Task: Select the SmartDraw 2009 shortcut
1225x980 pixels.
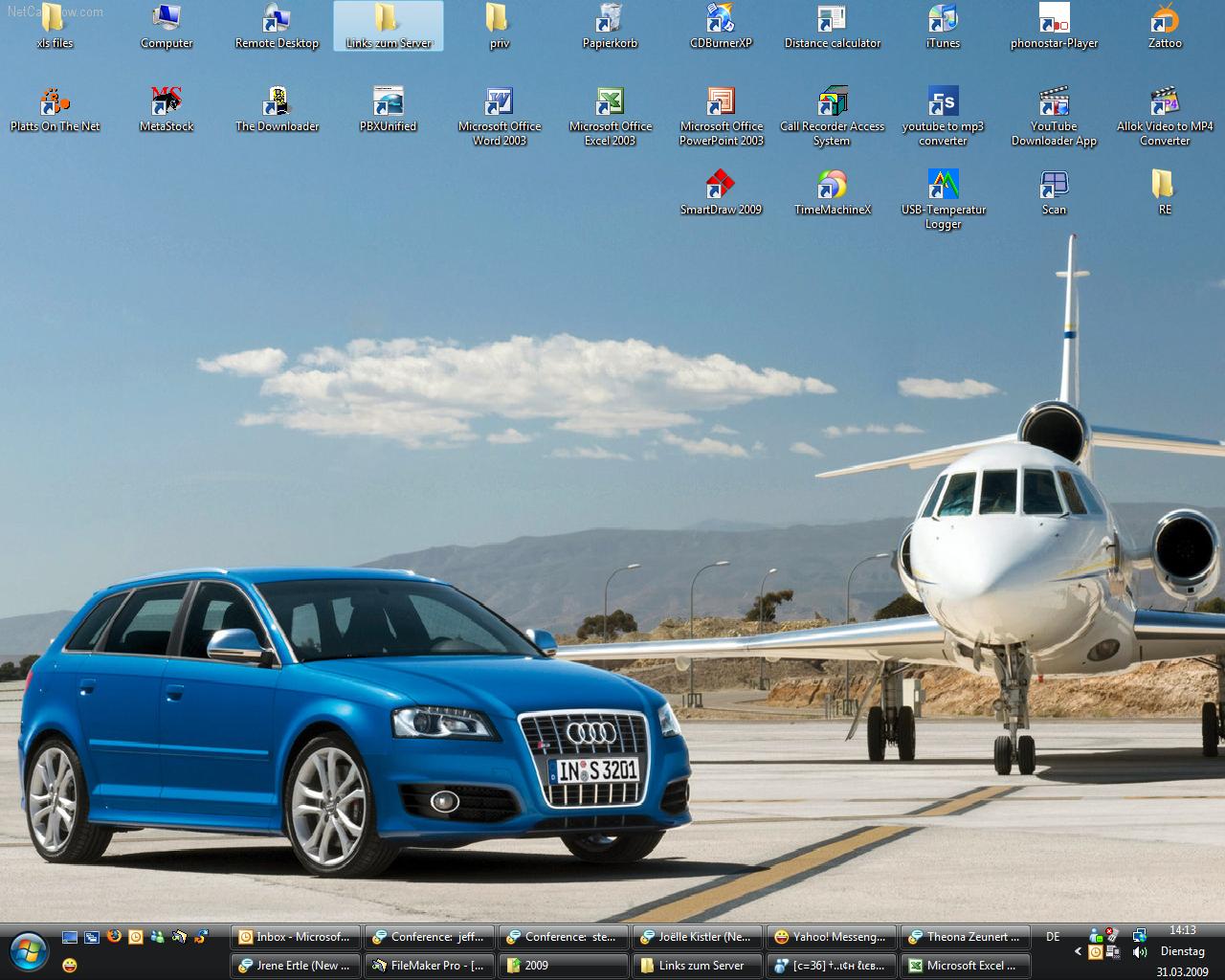Action: point(721,186)
